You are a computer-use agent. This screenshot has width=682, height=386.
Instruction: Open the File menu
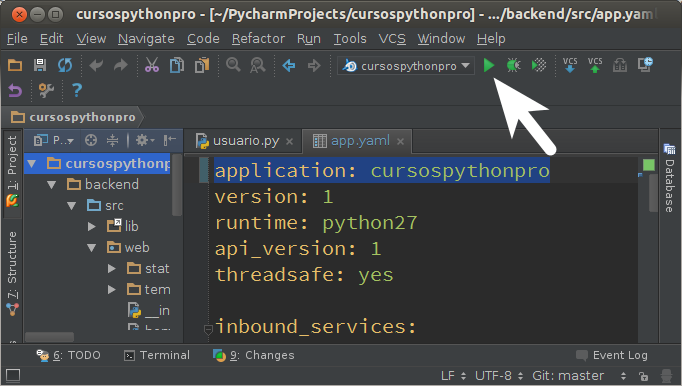click(17, 39)
